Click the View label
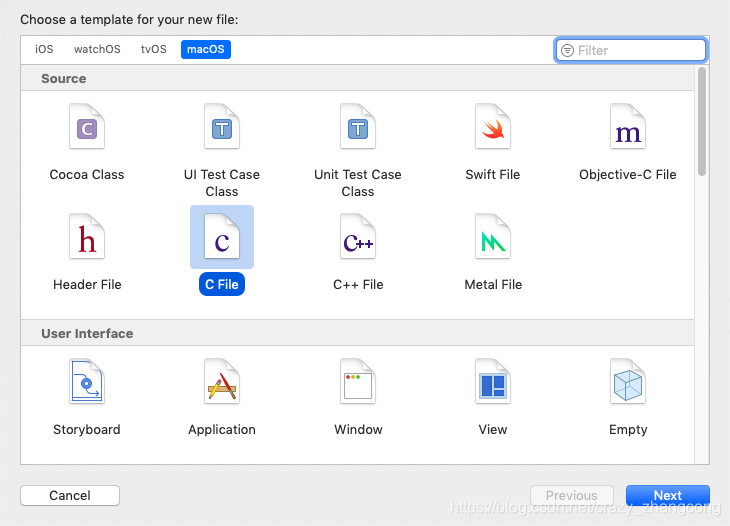This screenshot has height=526, width=730. 493,429
